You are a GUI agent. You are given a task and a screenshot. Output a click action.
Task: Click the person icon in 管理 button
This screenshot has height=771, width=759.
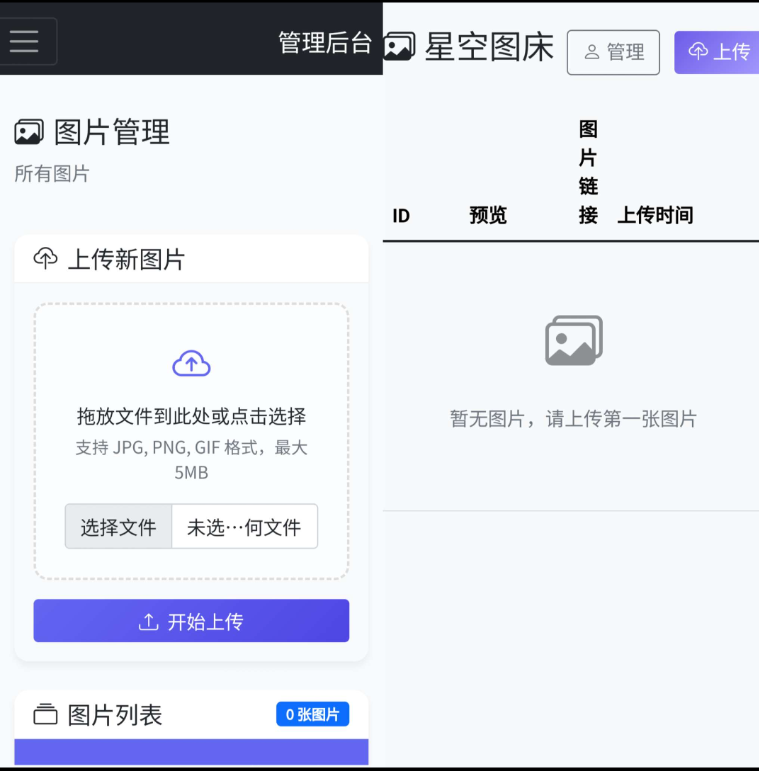592,52
